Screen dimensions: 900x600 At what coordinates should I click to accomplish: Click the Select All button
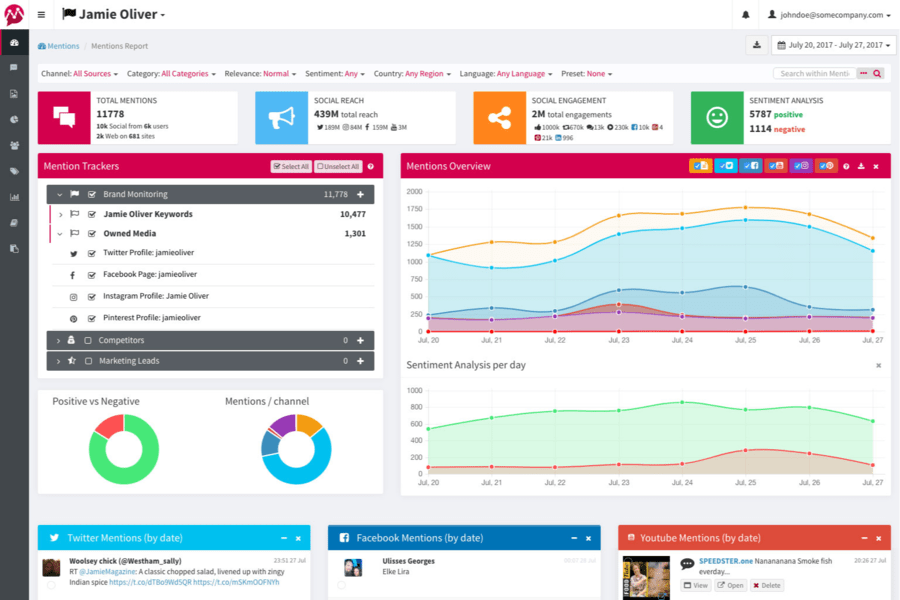click(x=291, y=167)
